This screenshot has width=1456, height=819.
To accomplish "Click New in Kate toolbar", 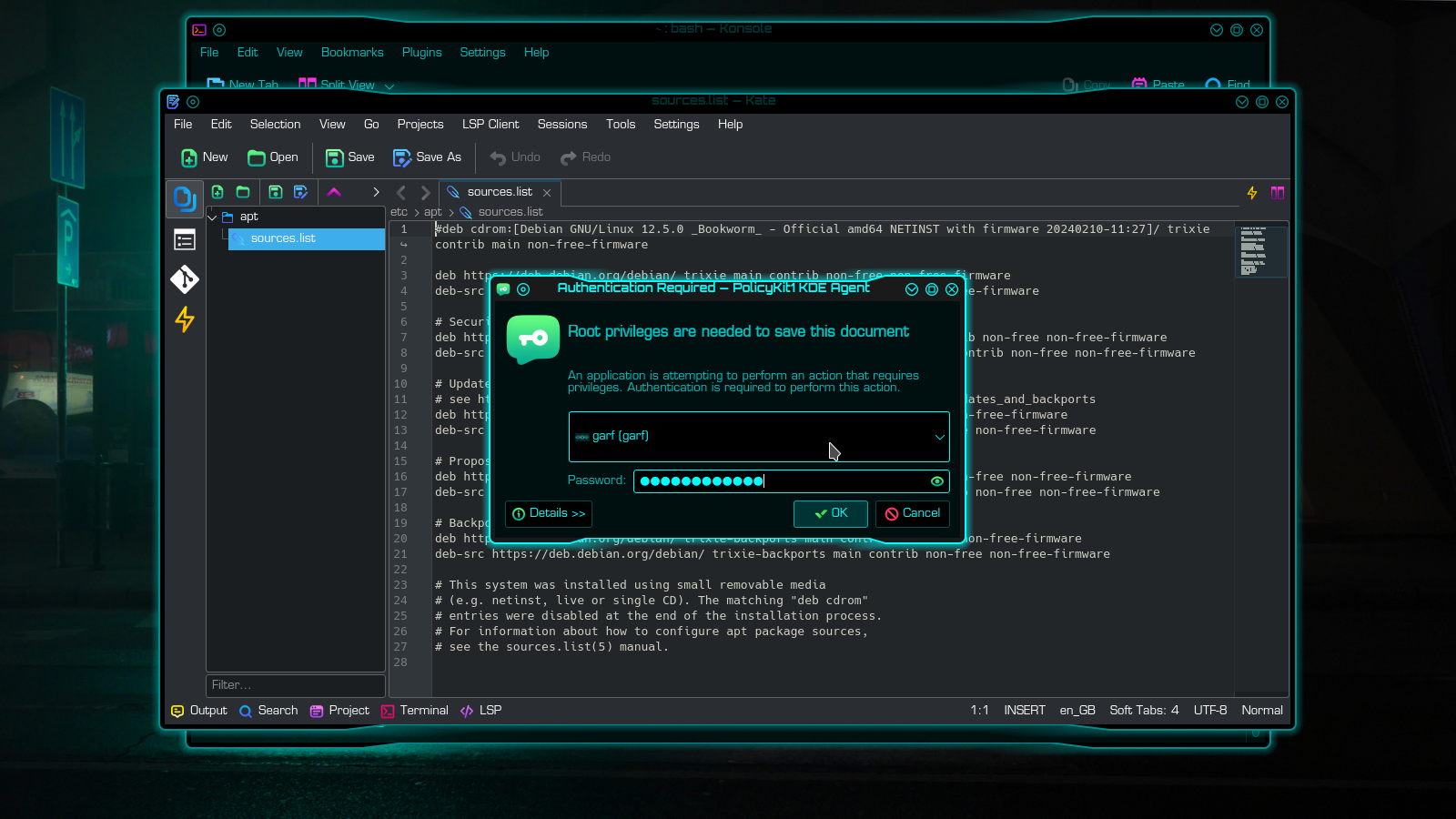I will coord(205,157).
